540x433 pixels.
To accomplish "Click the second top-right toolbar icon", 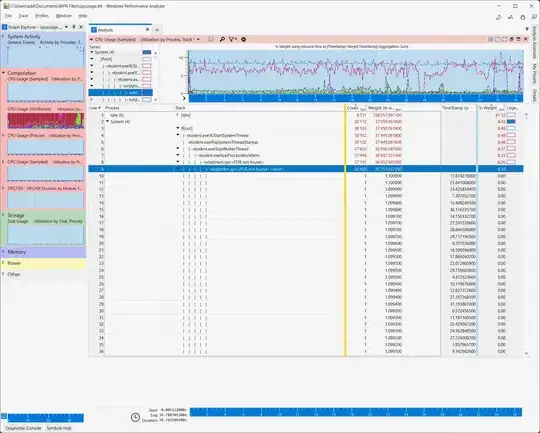I will coord(511,17).
